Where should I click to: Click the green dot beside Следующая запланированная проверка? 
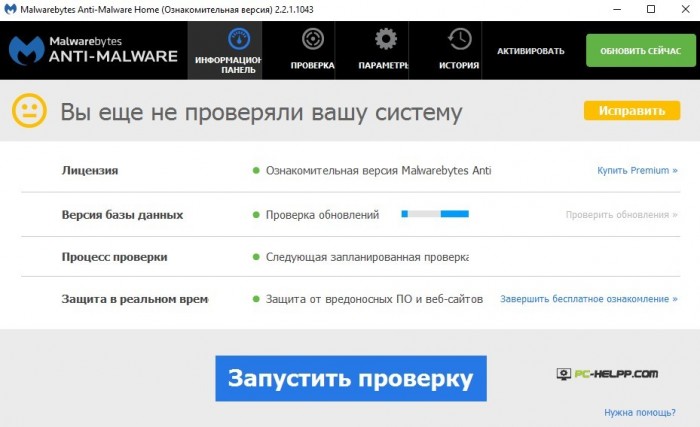tap(256, 257)
